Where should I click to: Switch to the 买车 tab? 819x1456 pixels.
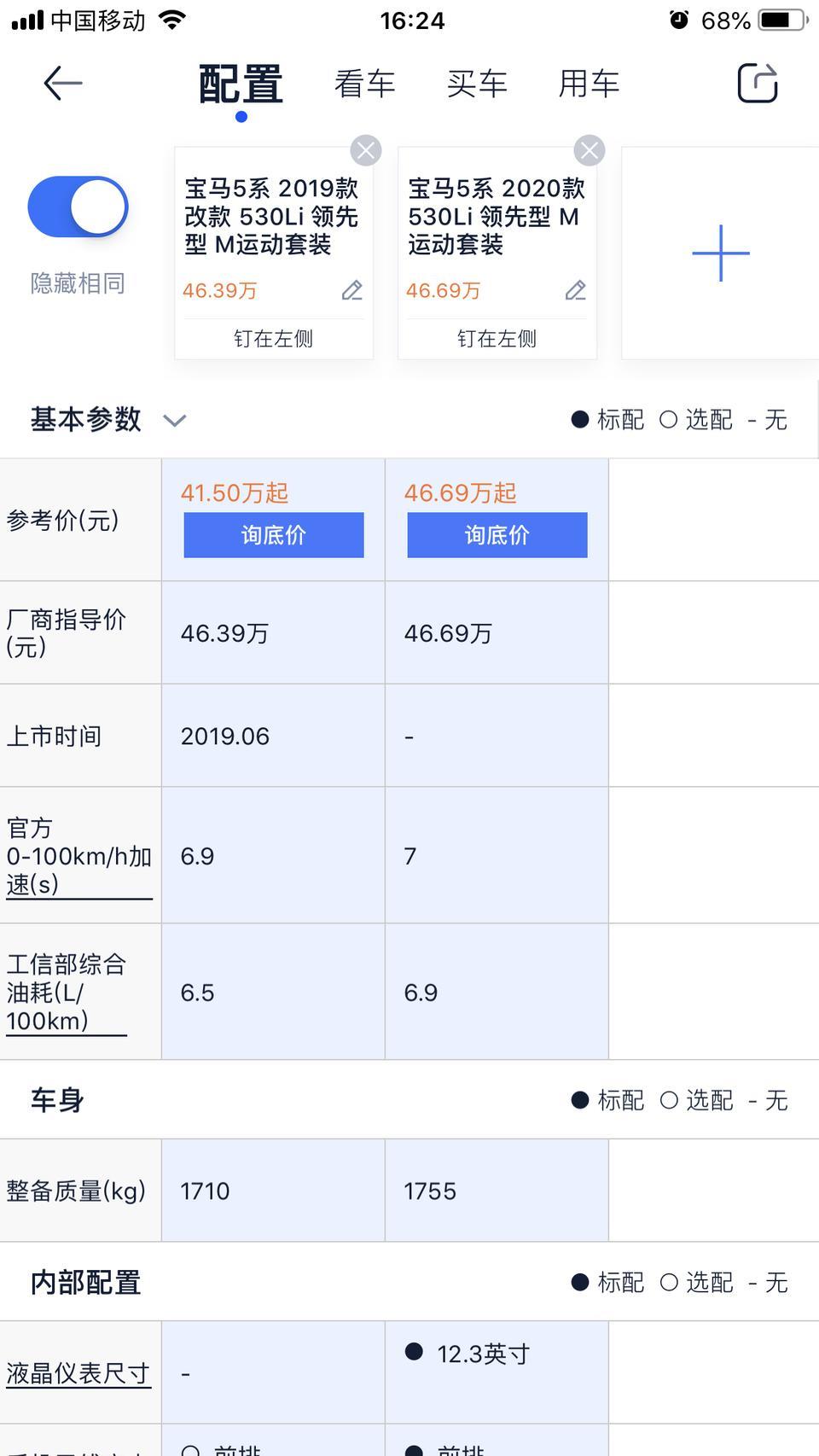[477, 84]
